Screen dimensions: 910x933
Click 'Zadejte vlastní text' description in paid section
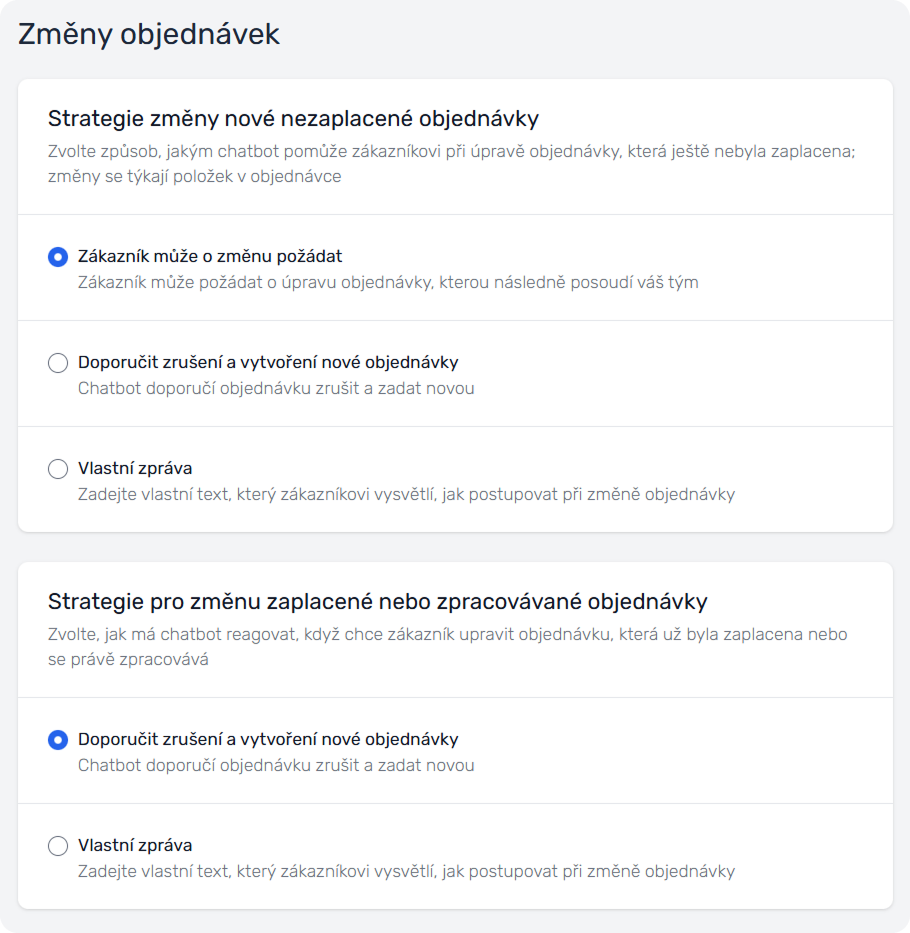click(406, 871)
